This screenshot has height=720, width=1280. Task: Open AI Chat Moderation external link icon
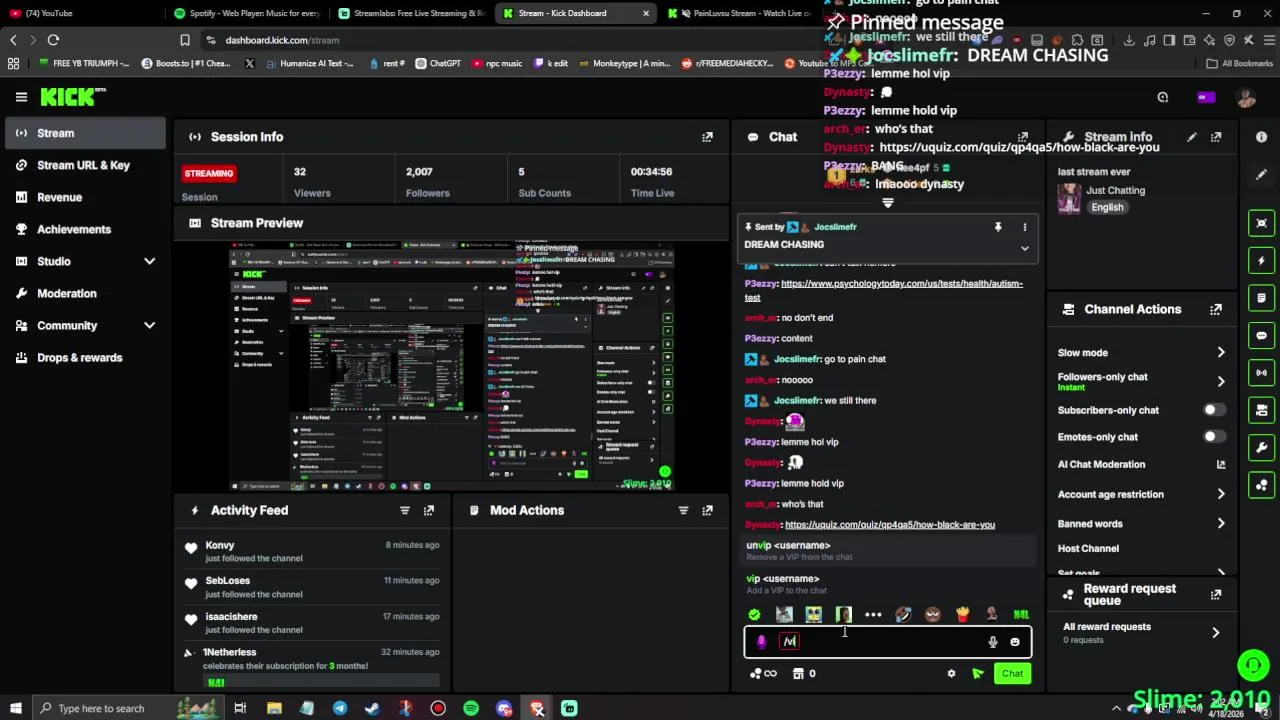pyautogui.click(x=1220, y=464)
